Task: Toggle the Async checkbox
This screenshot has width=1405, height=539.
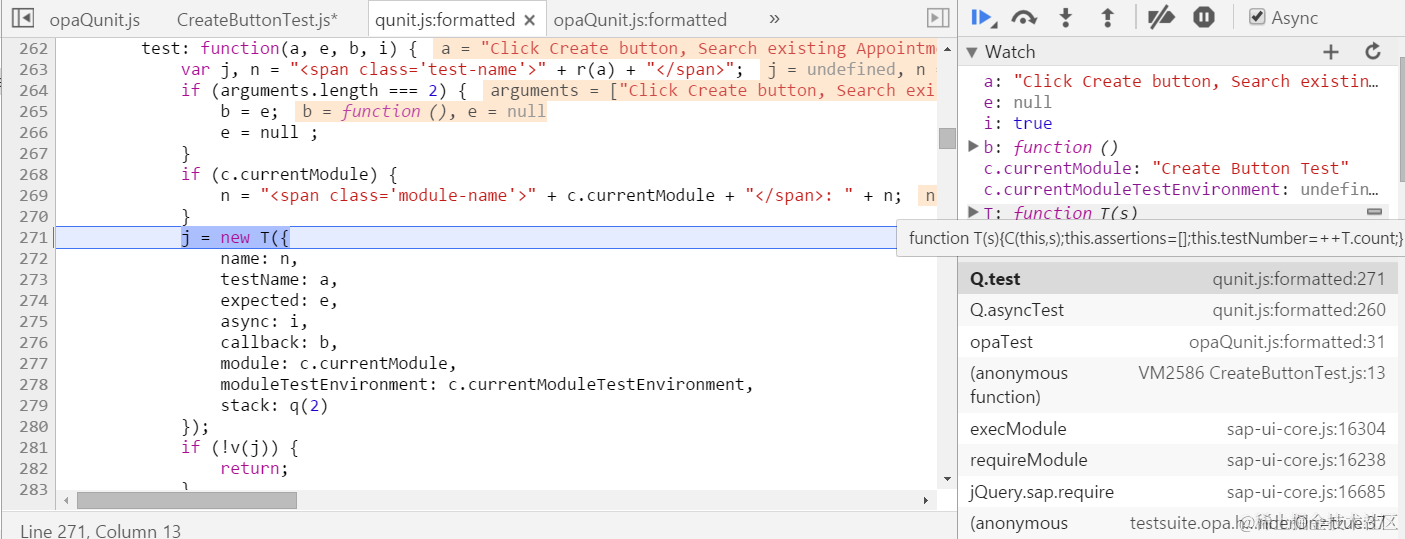Action: tap(1257, 17)
